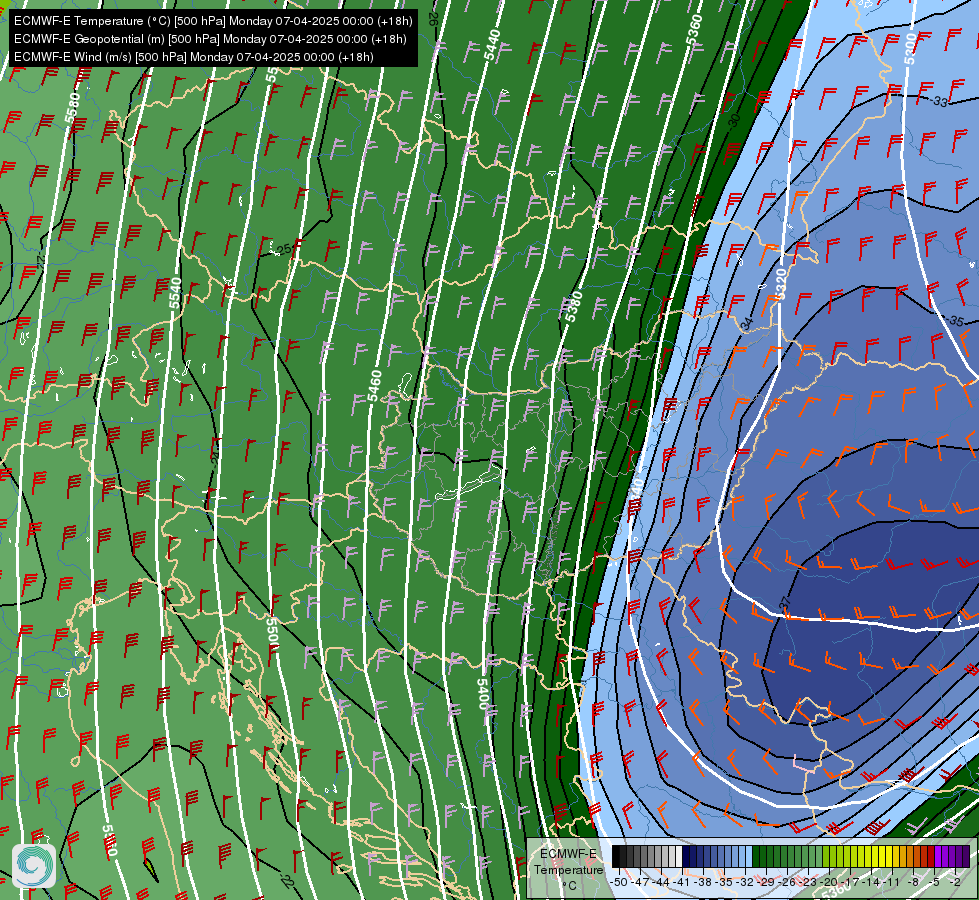Click the 5540 geopotential contour label
The height and width of the screenshot is (900, 979).
(x=175, y=292)
